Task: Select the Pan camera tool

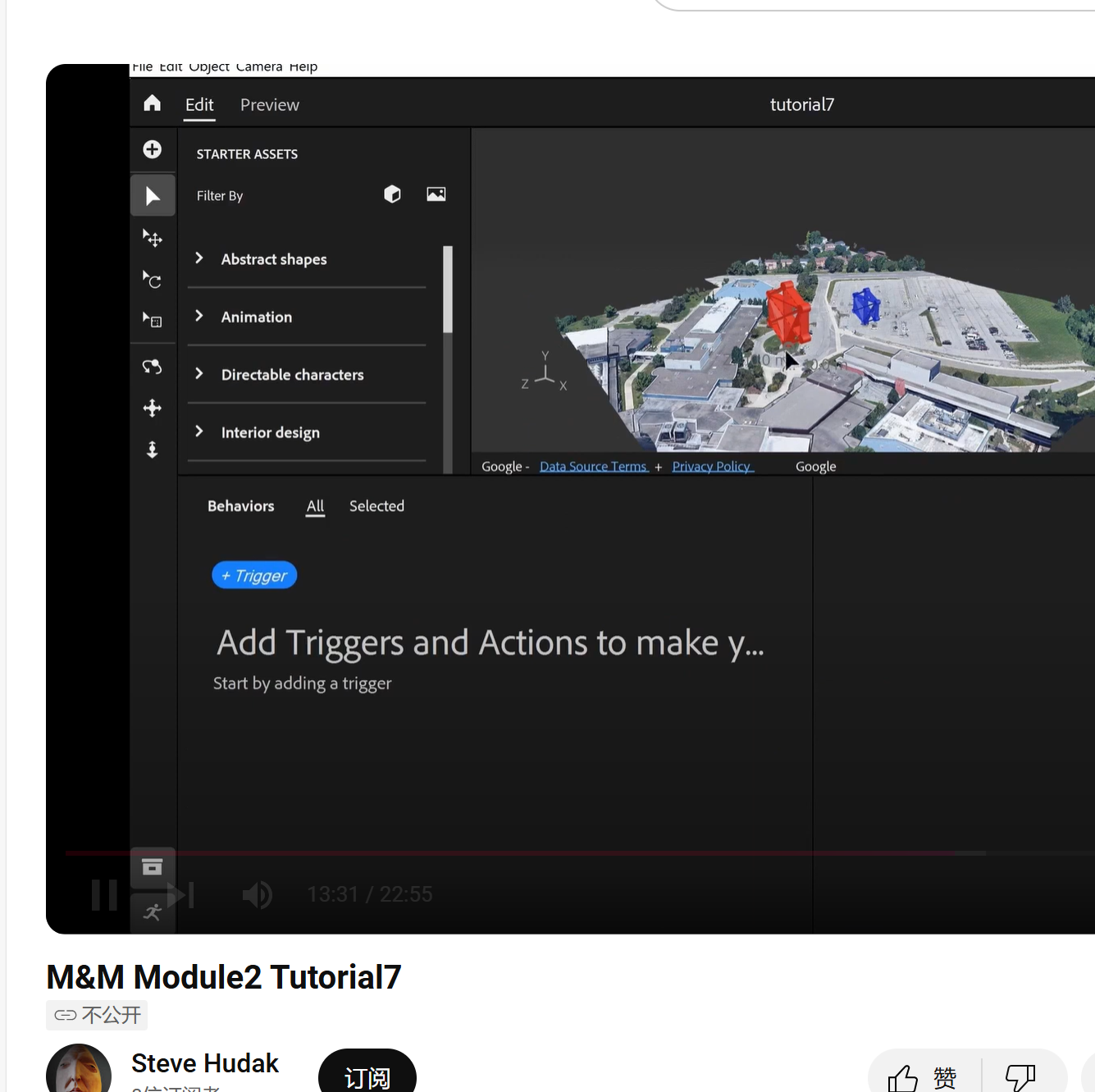Action: (x=153, y=408)
